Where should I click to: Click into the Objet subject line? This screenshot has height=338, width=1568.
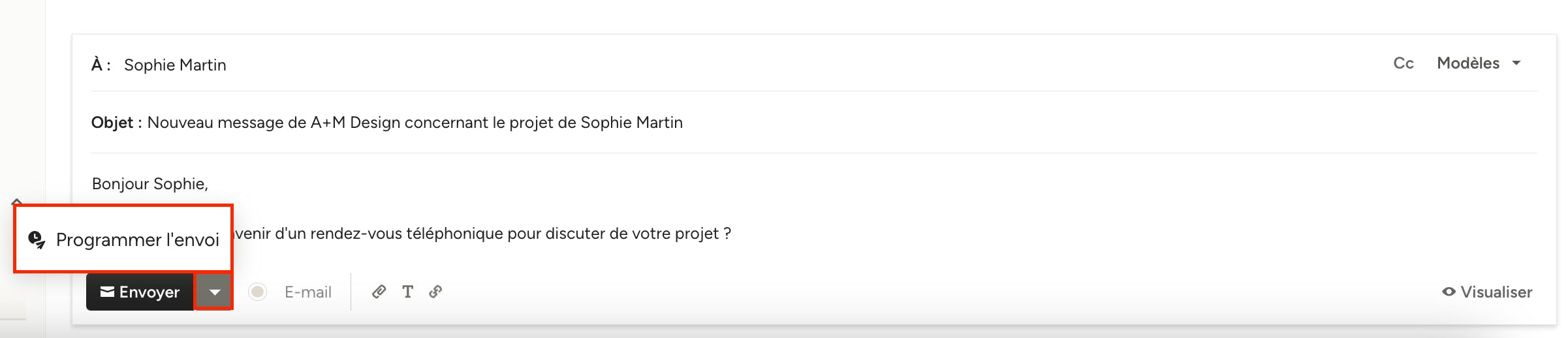[x=415, y=123]
